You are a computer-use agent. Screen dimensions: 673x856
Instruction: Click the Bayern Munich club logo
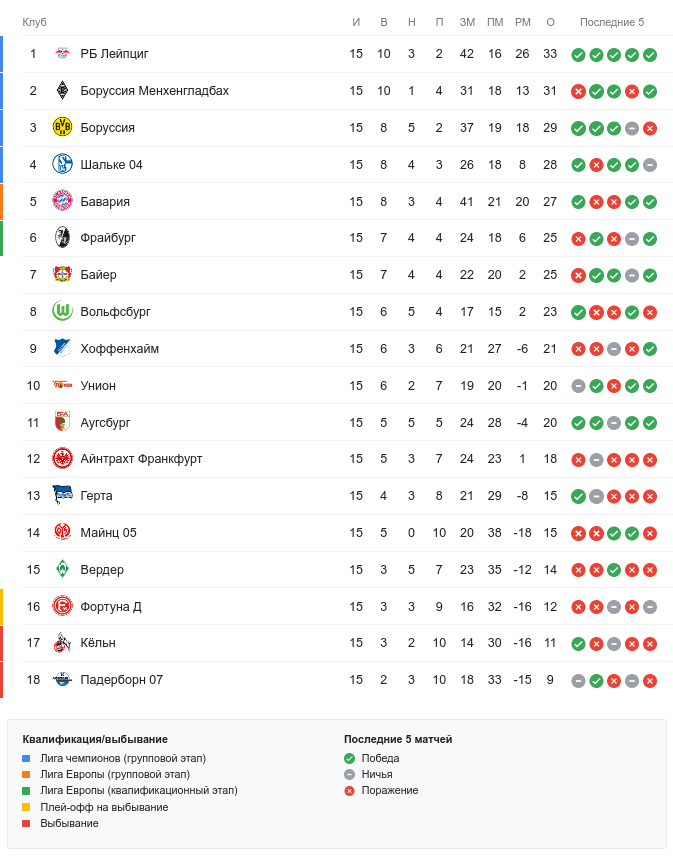pos(63,201)
